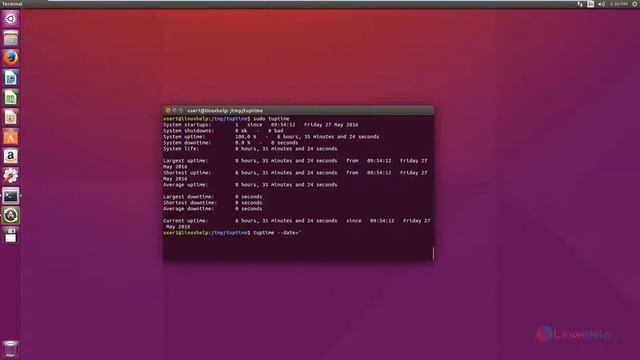
Task: Open the Files manager from launcher
Action: pos(11,38)
